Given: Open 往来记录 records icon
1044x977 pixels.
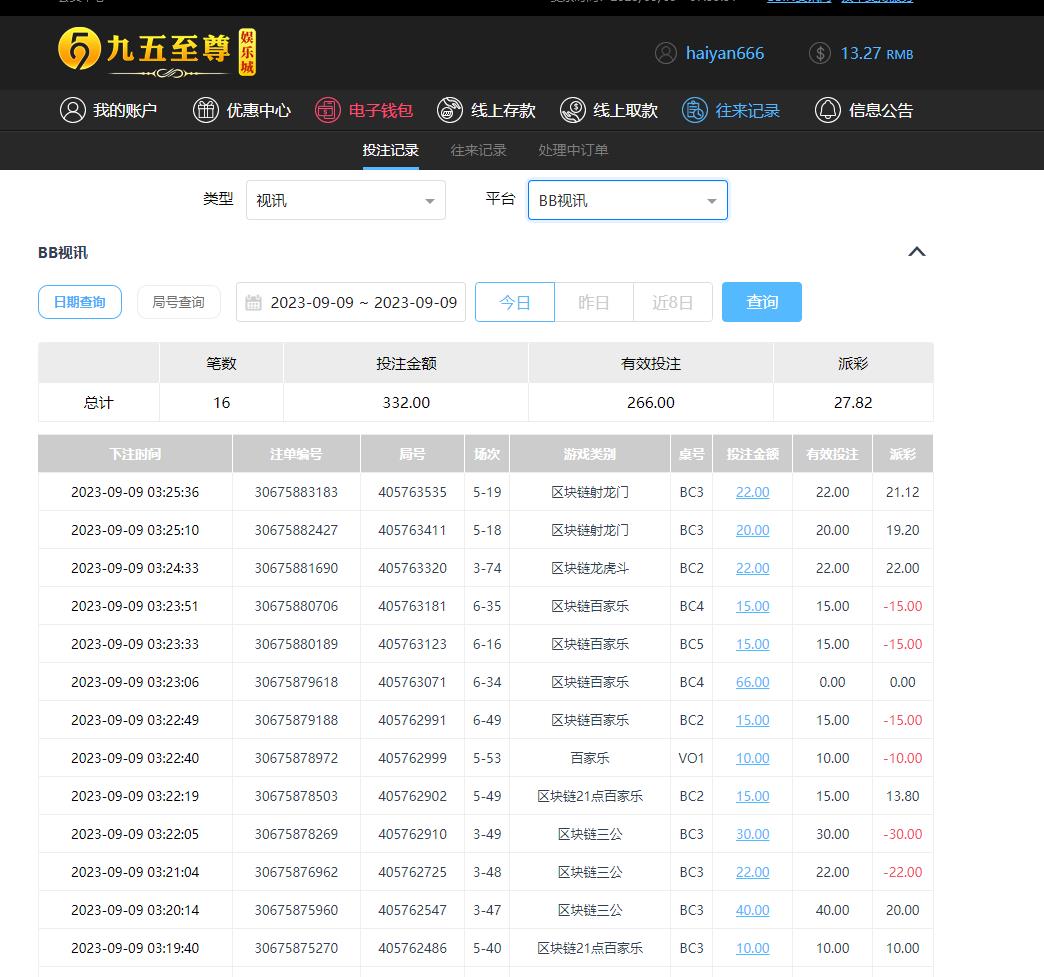Looking at the screenshot, I should [695, 110].
